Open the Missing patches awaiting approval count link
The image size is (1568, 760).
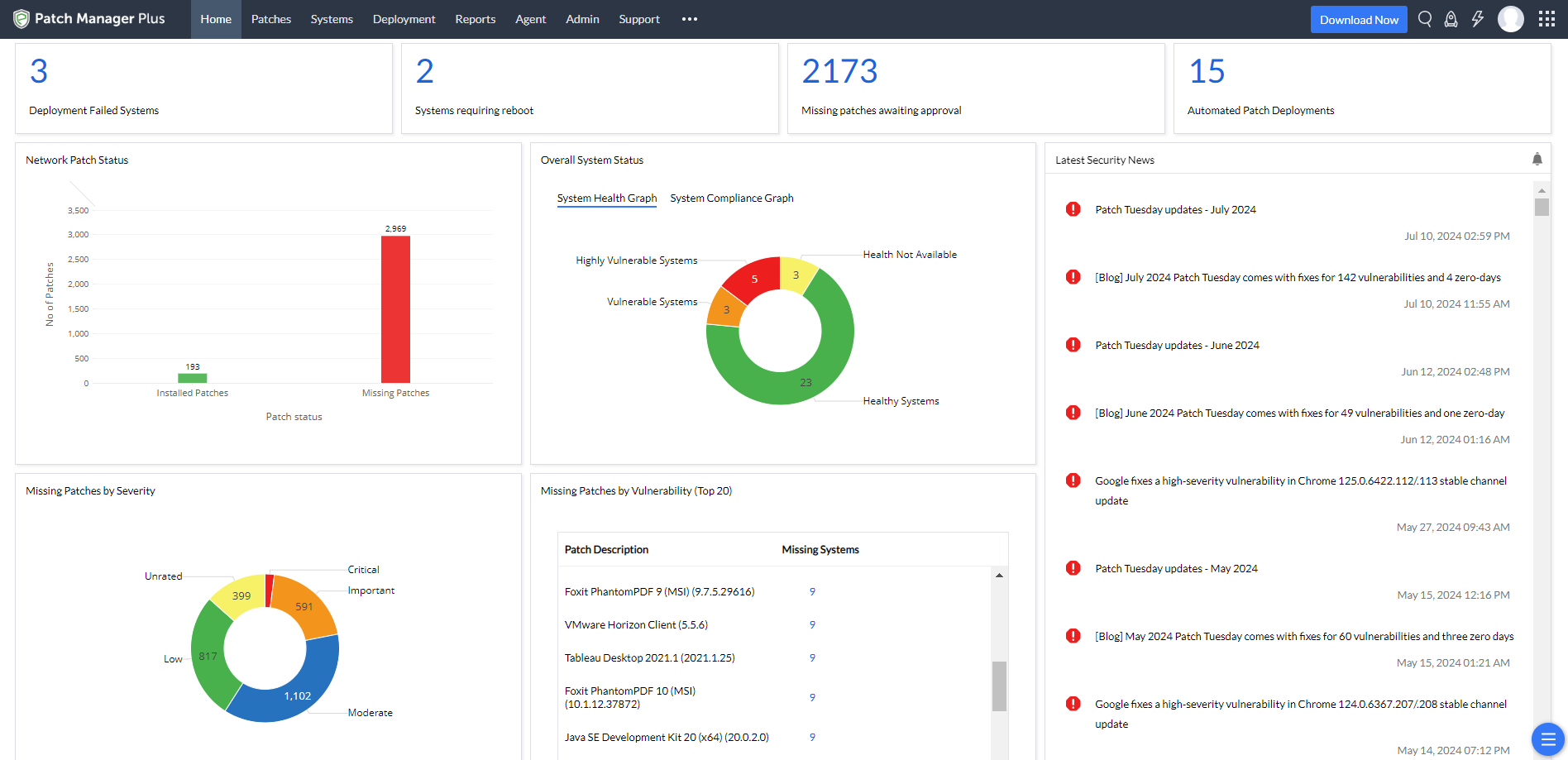click(839, 73)
